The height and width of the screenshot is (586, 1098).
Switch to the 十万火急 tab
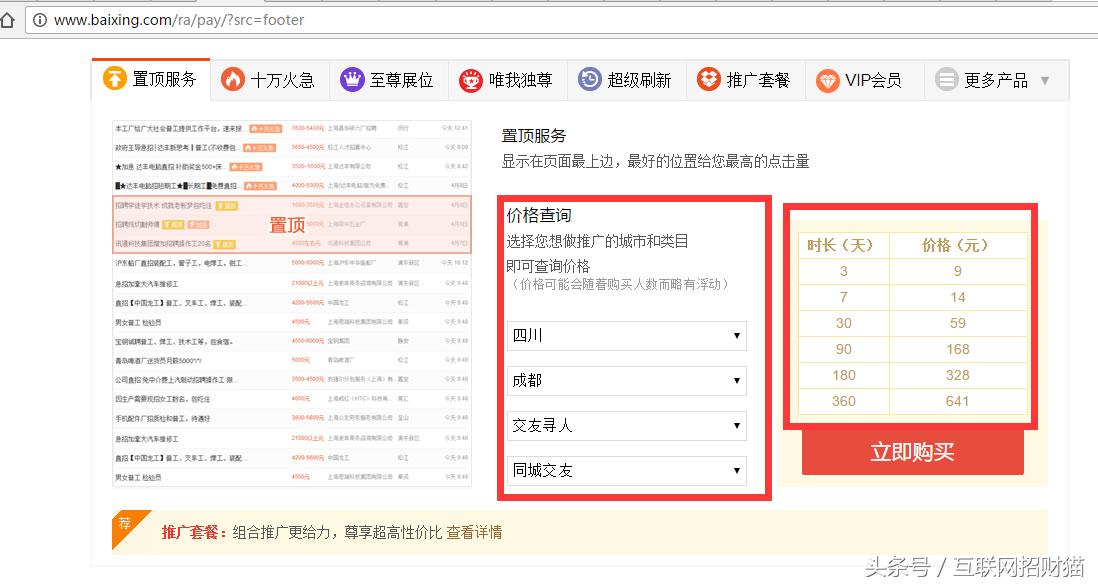(x=270, y=80)
